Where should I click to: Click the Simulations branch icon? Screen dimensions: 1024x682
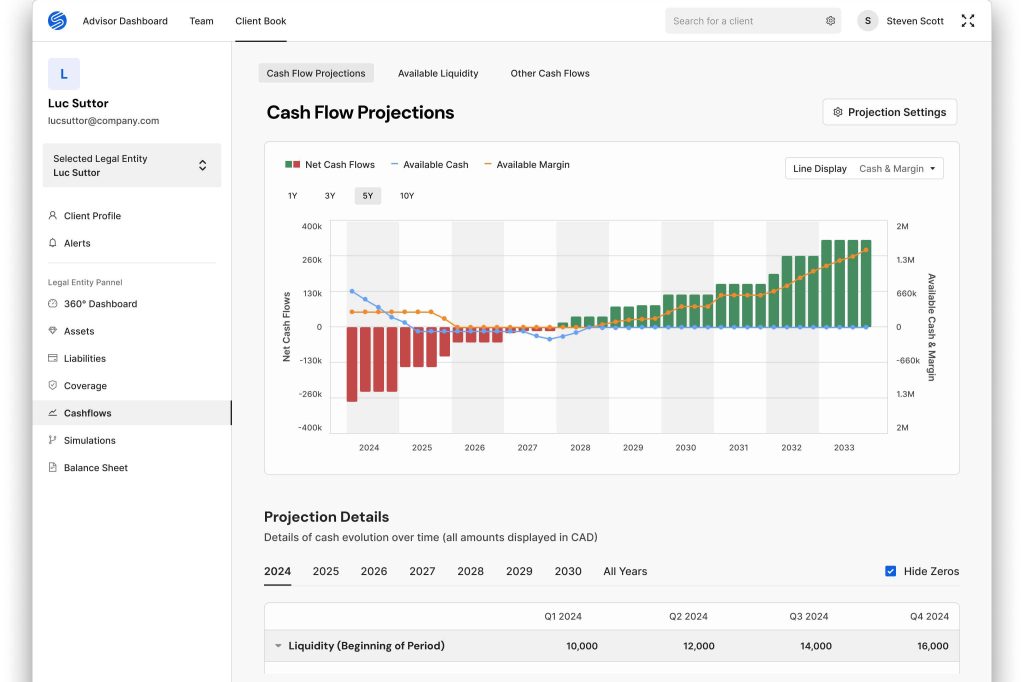[53, 440]
